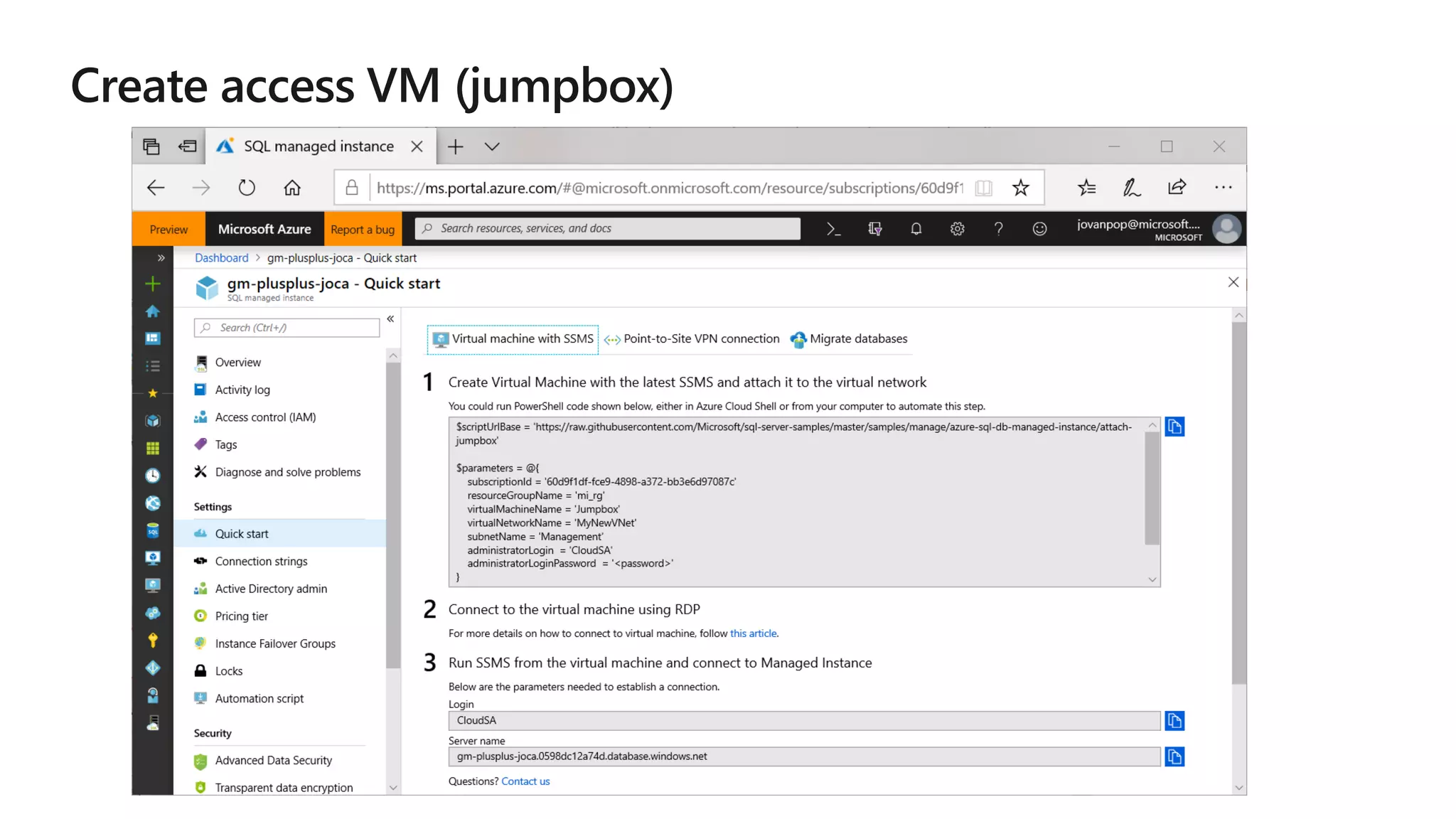
Task: Copy the CloudSA login value
Action: click(x=1174, y=721)
